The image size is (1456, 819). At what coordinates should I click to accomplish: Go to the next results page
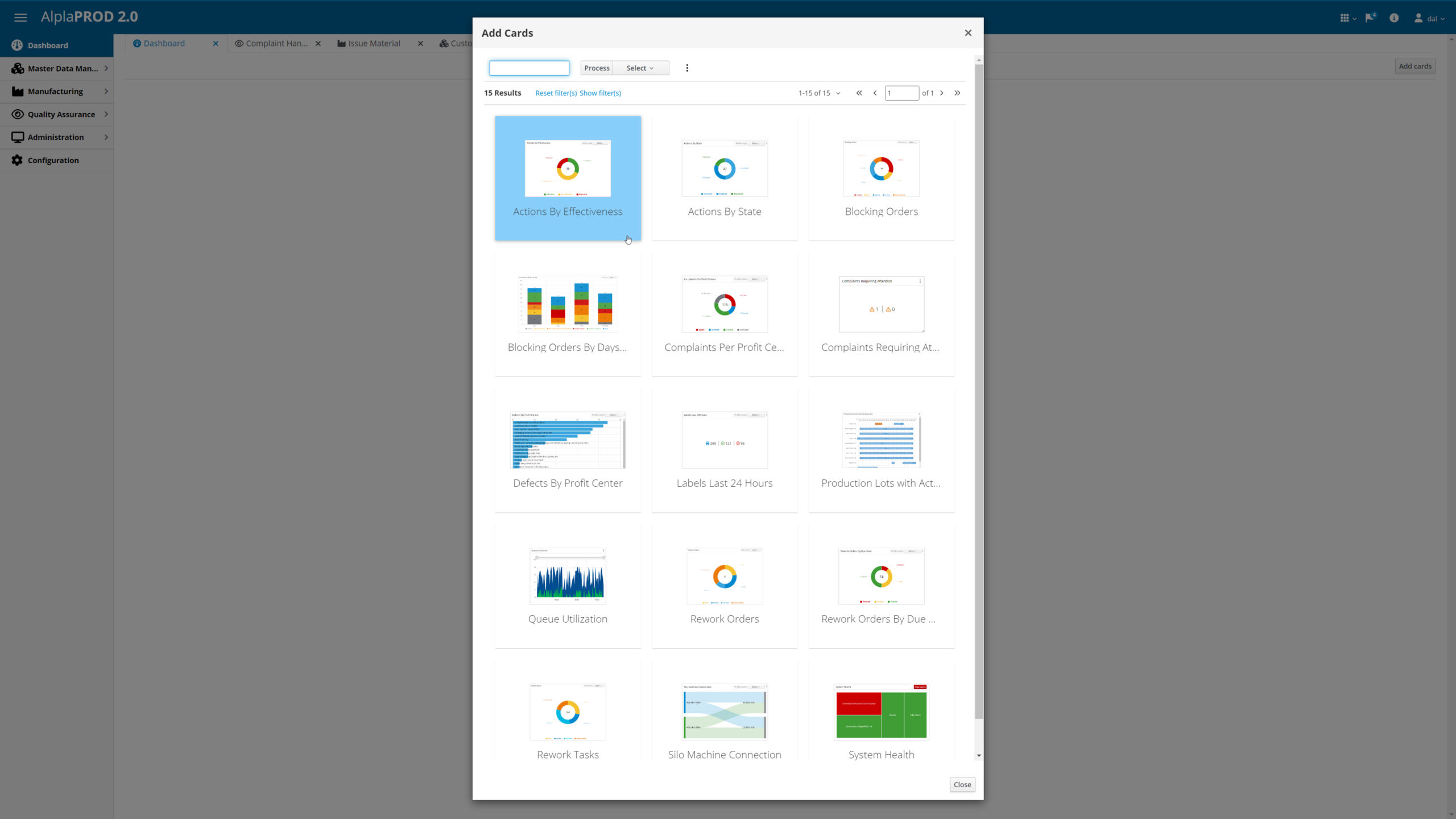(942, 93)
